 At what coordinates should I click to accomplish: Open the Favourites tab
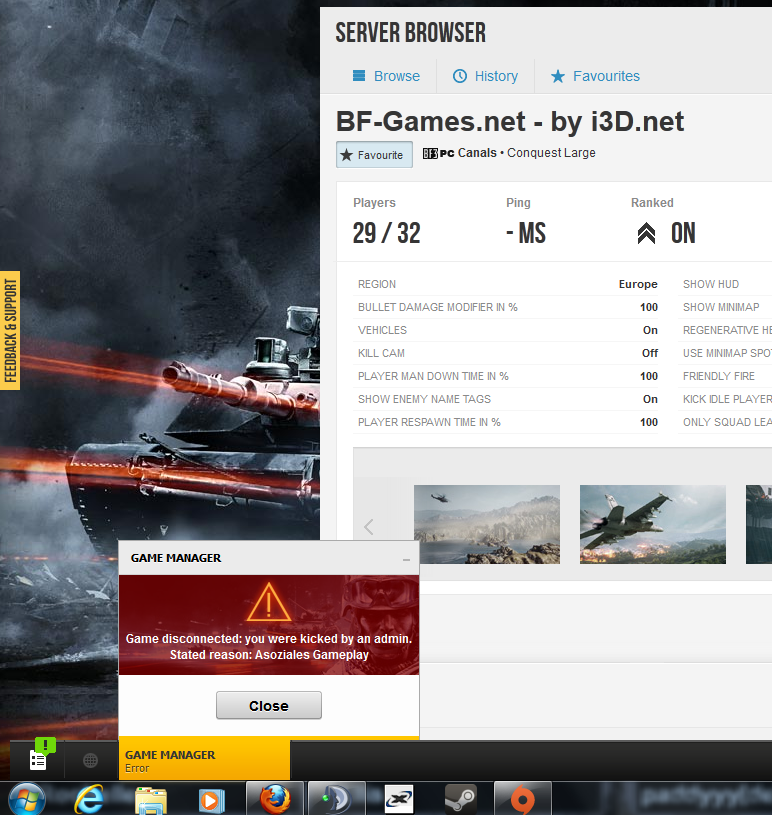click(x=595, y=76)
